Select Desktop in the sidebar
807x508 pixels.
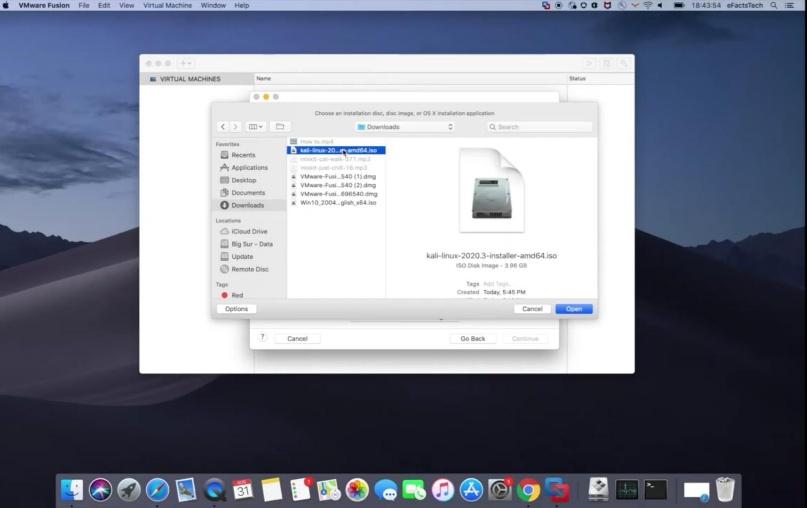coord(243,180)
